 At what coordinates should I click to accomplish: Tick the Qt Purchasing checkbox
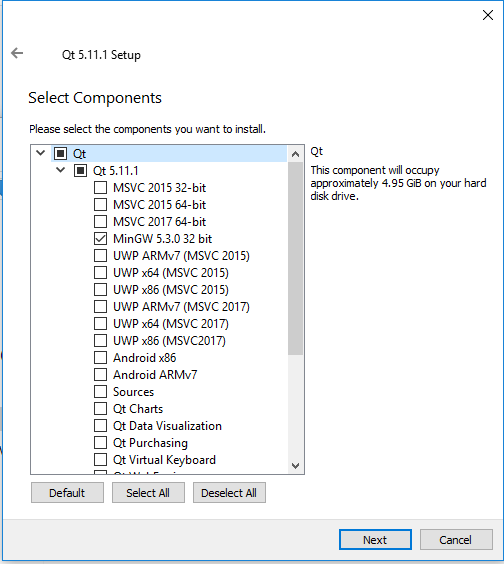coord(100,442)
